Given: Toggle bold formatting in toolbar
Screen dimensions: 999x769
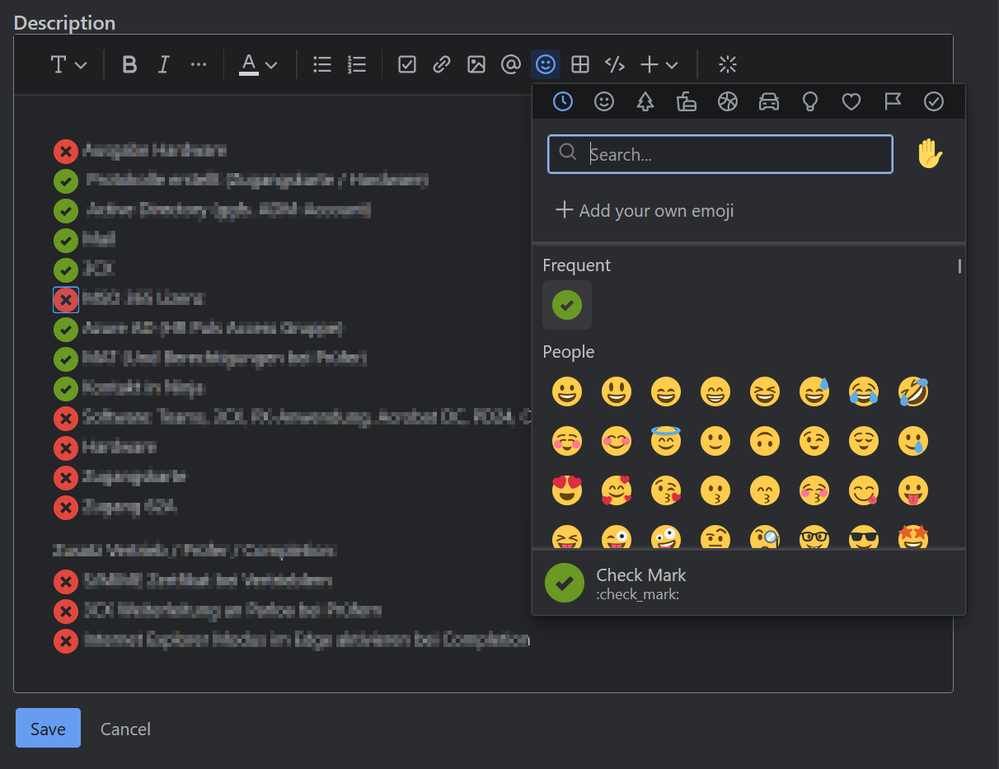Looking at the screenshot, I should pyautogui.click(x=129, y=65).
